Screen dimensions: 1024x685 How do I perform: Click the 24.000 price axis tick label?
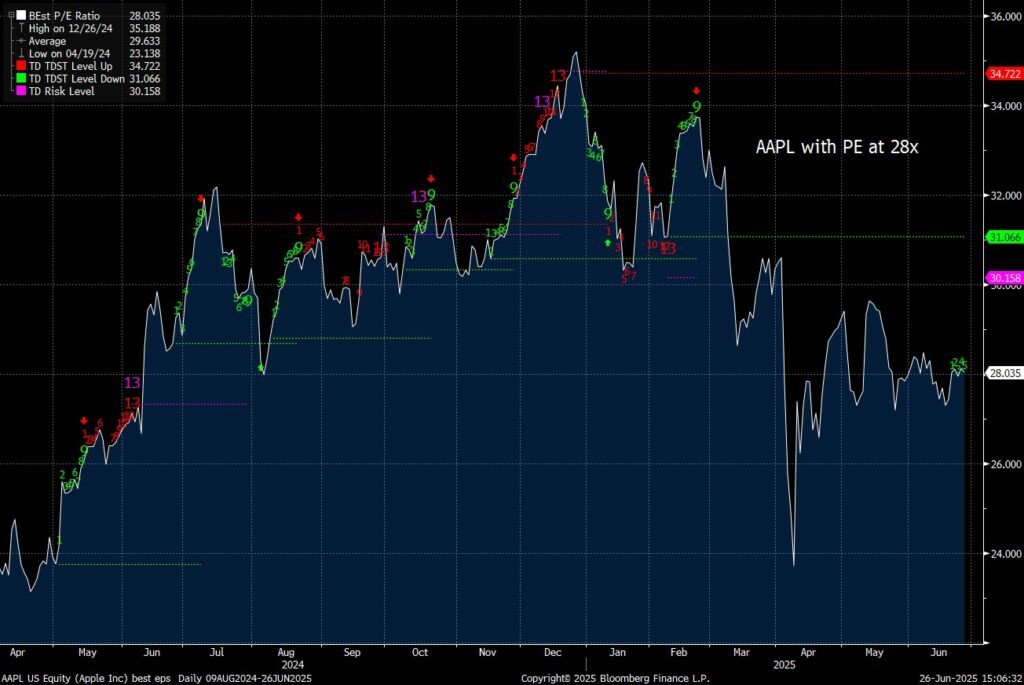[x=1006, y=554]
